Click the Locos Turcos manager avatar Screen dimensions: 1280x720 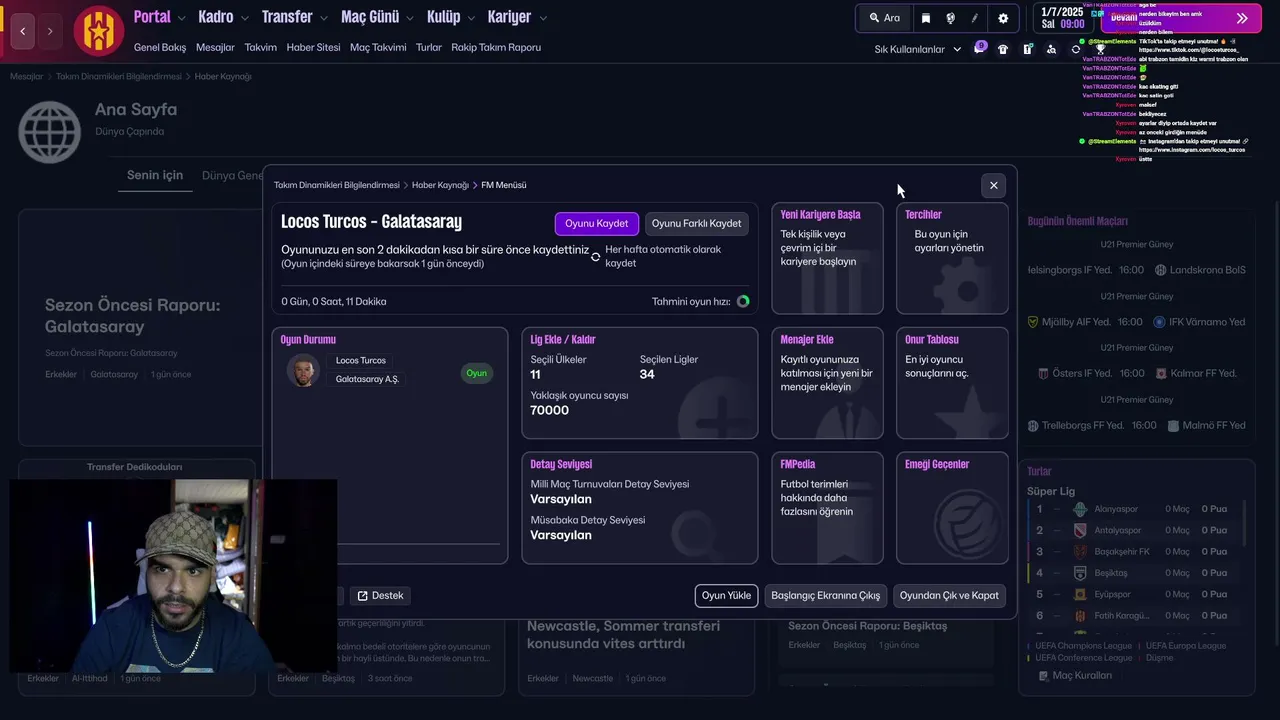303,370
